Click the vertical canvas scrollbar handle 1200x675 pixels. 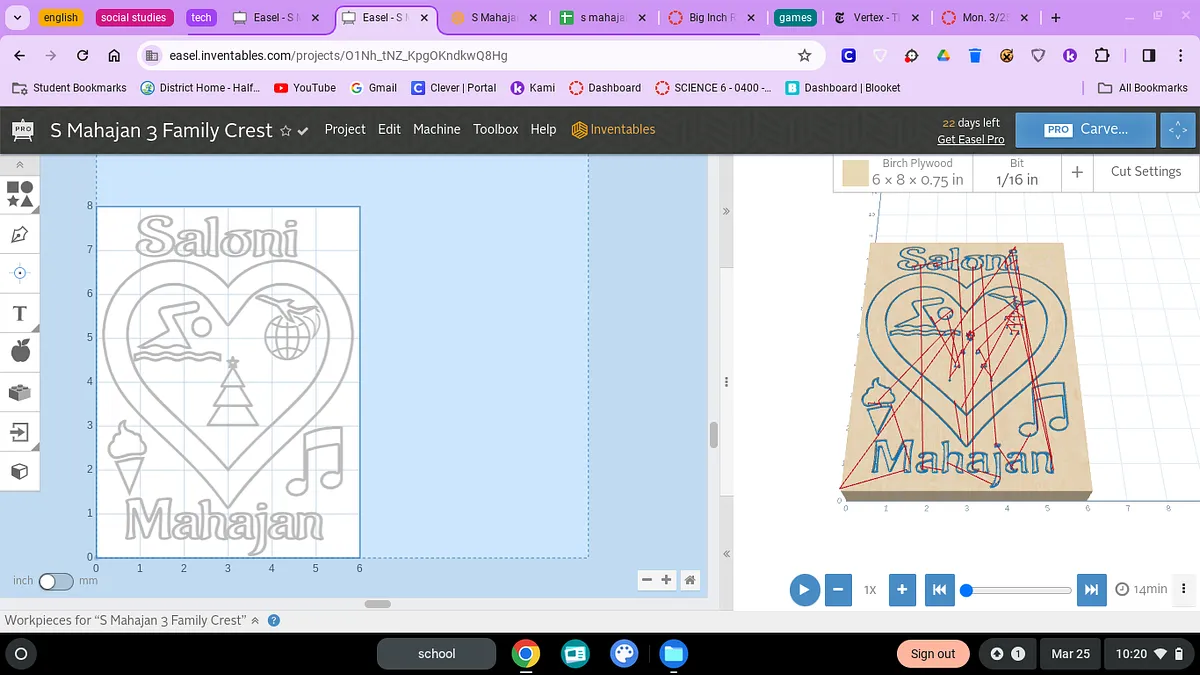point(714,435)
